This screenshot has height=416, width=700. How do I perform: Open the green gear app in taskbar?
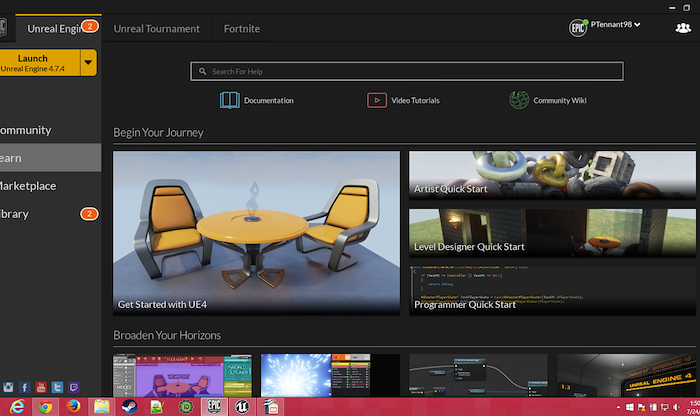pyautogui.click(x=186, y=407)
